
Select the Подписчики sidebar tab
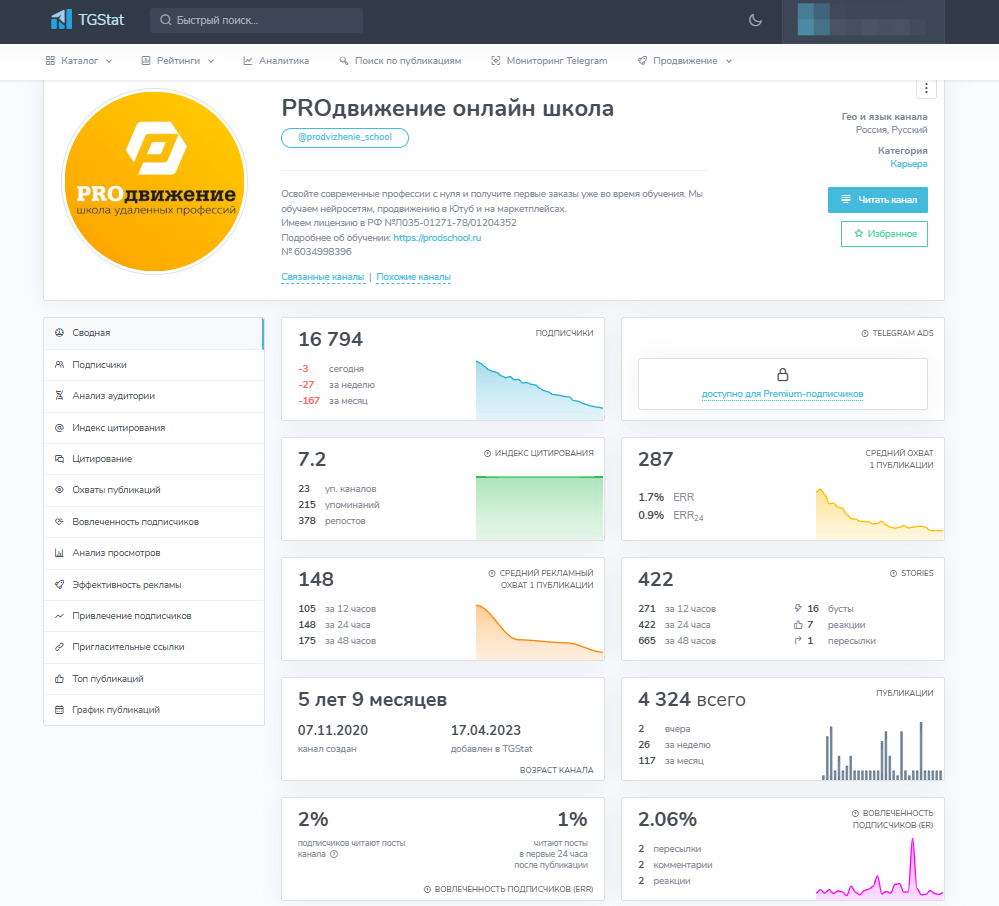tap(154, 365)
